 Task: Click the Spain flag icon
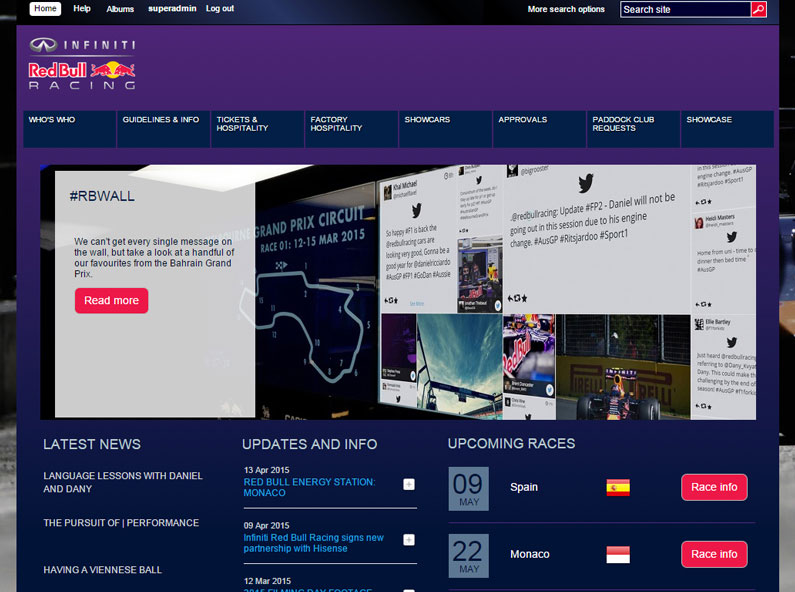pyautogui.click(x=618, y=488)
